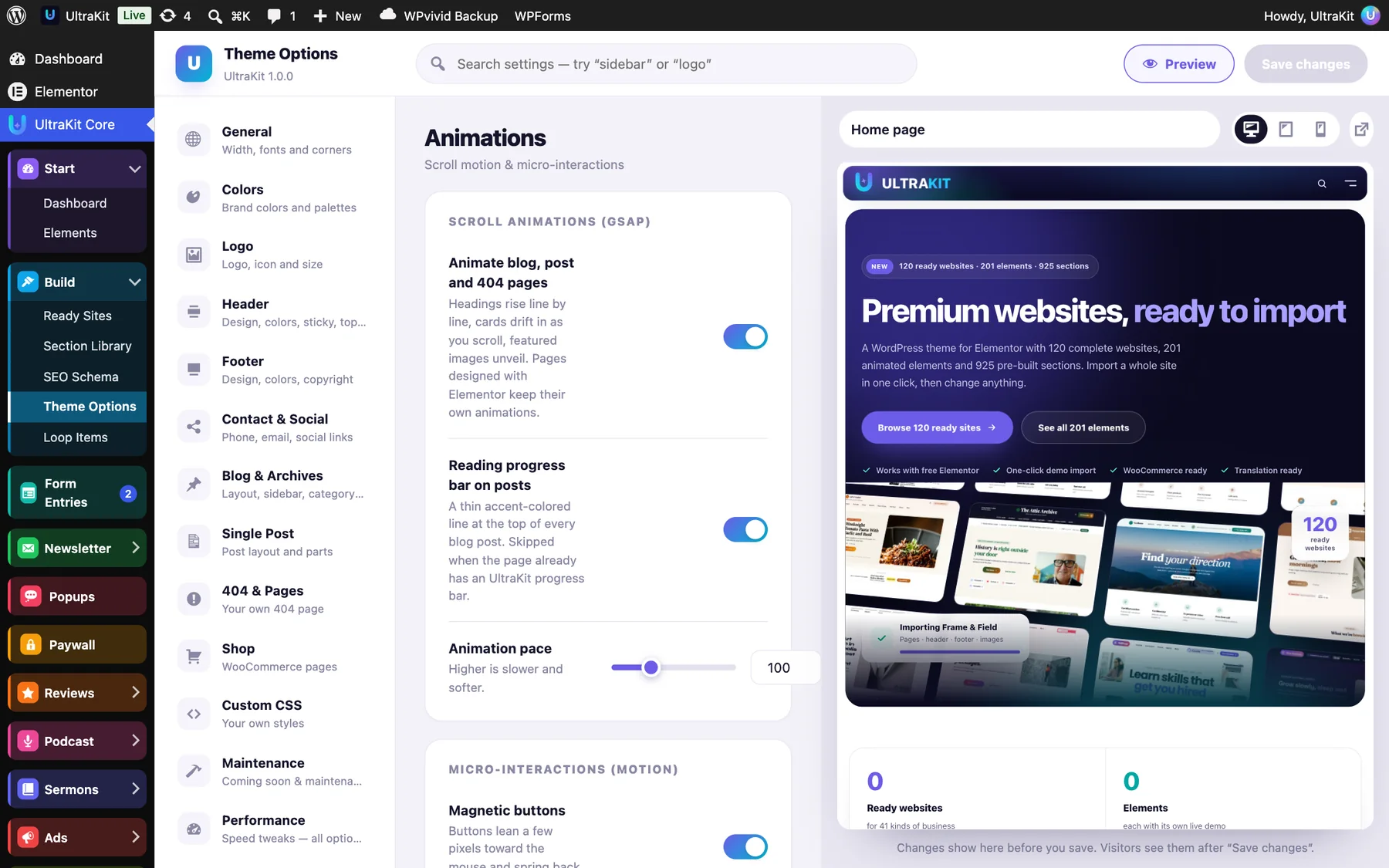
Task: Open the updates counter showing 4
Action: [176, 15]
